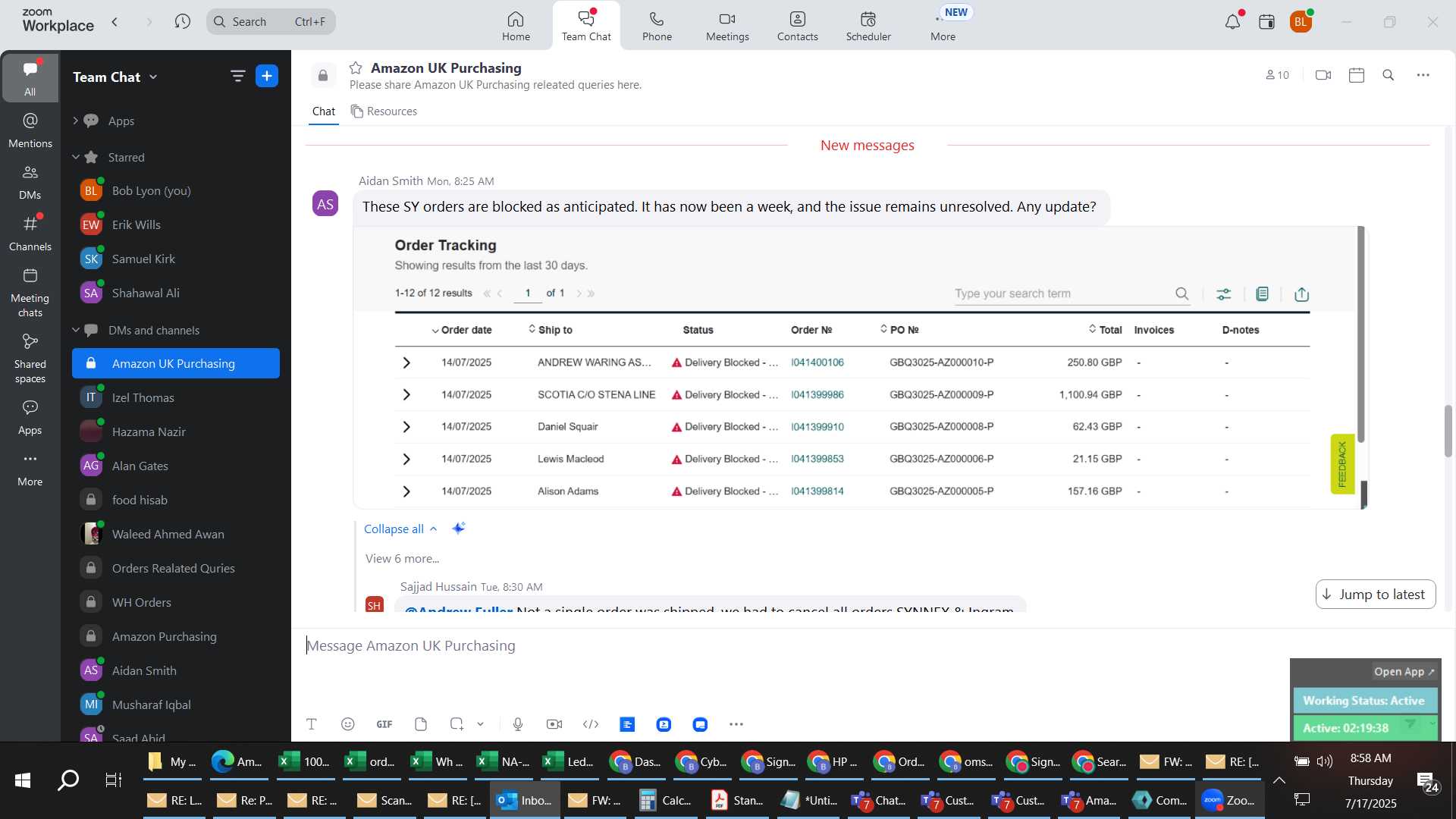The width and height of the screenshot is (1456, 819).
Task: Expand the Daniel Squair order row
Action: tap(406, 427)
